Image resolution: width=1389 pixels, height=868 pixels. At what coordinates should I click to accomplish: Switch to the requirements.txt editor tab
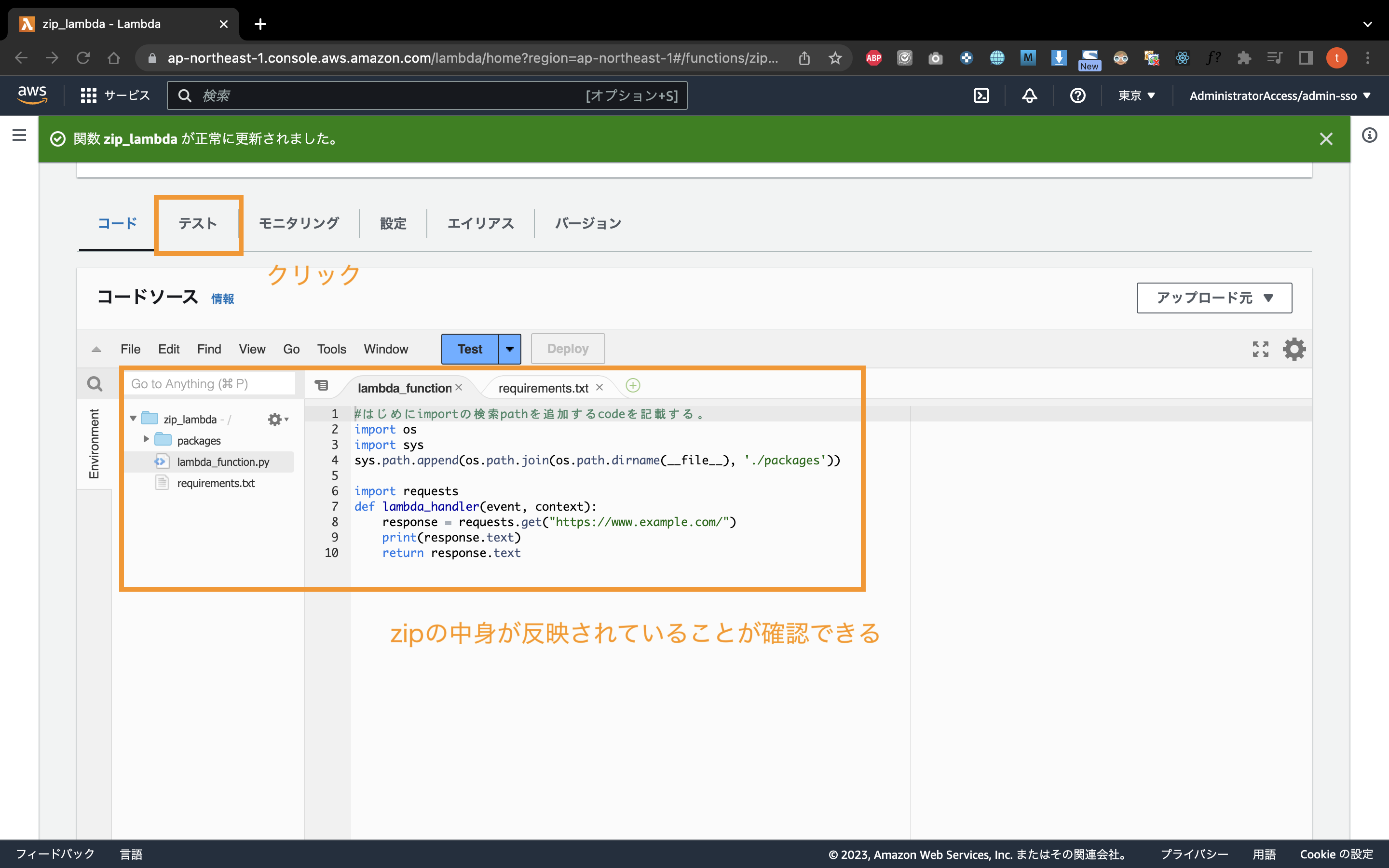543,388
